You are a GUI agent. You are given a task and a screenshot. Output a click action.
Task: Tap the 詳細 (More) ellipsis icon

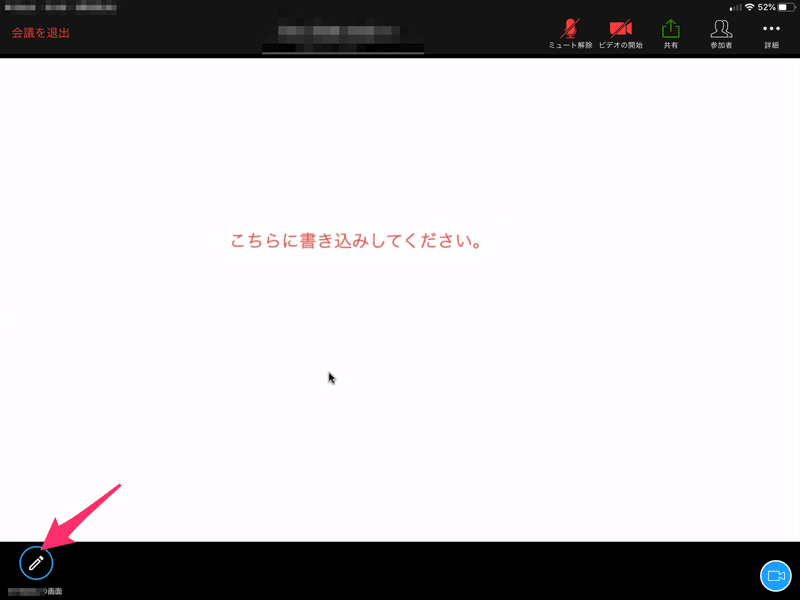[770, 32]
